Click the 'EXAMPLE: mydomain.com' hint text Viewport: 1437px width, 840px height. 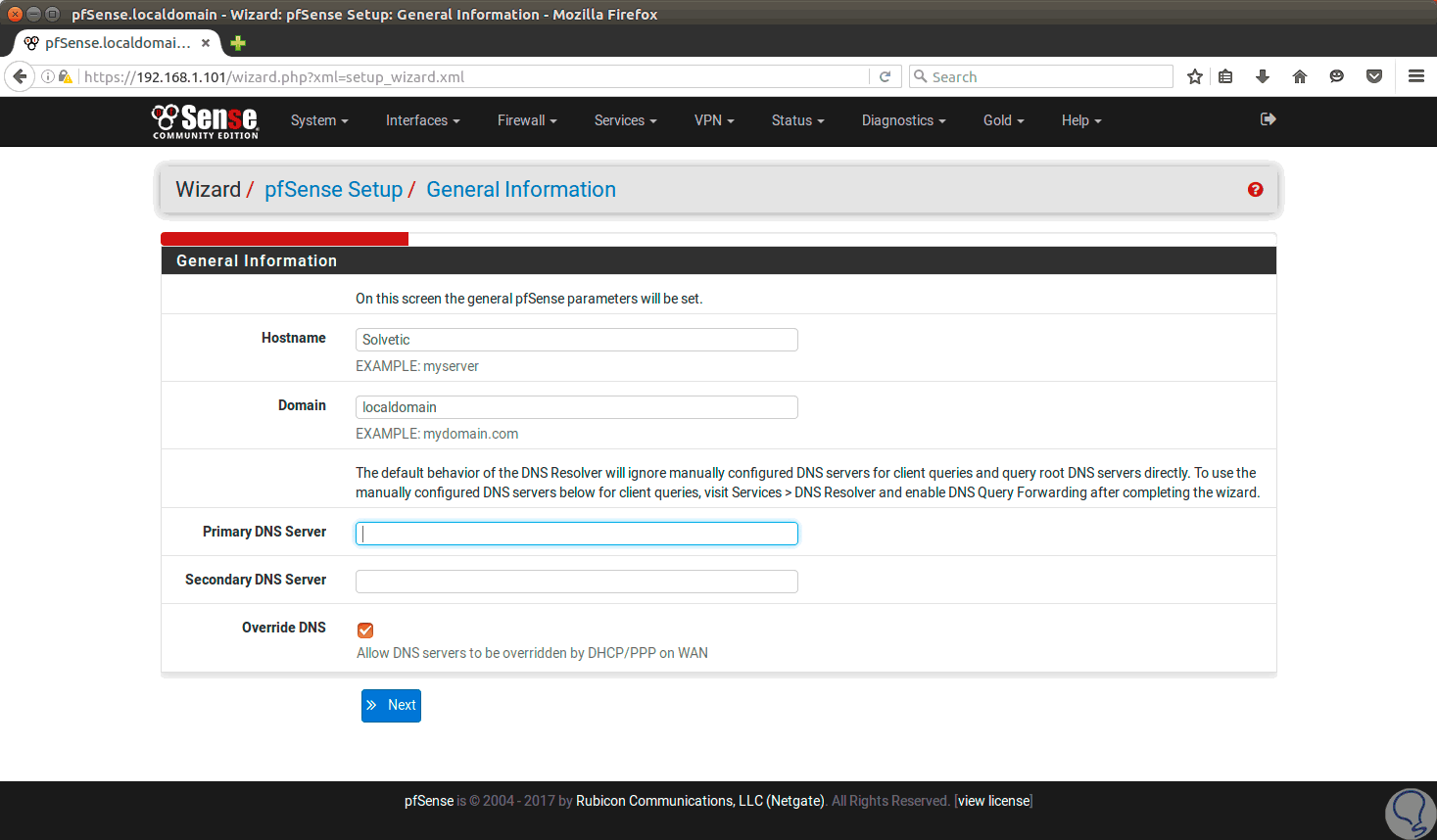pyautogui.click(x=437, y=434)
